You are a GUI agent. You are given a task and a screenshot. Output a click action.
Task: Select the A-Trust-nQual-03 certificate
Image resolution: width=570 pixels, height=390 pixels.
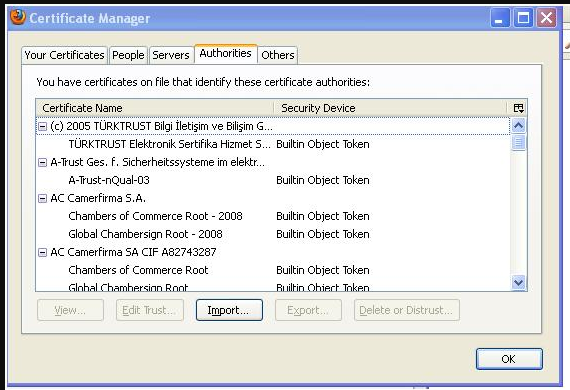(x=109, y=180)
